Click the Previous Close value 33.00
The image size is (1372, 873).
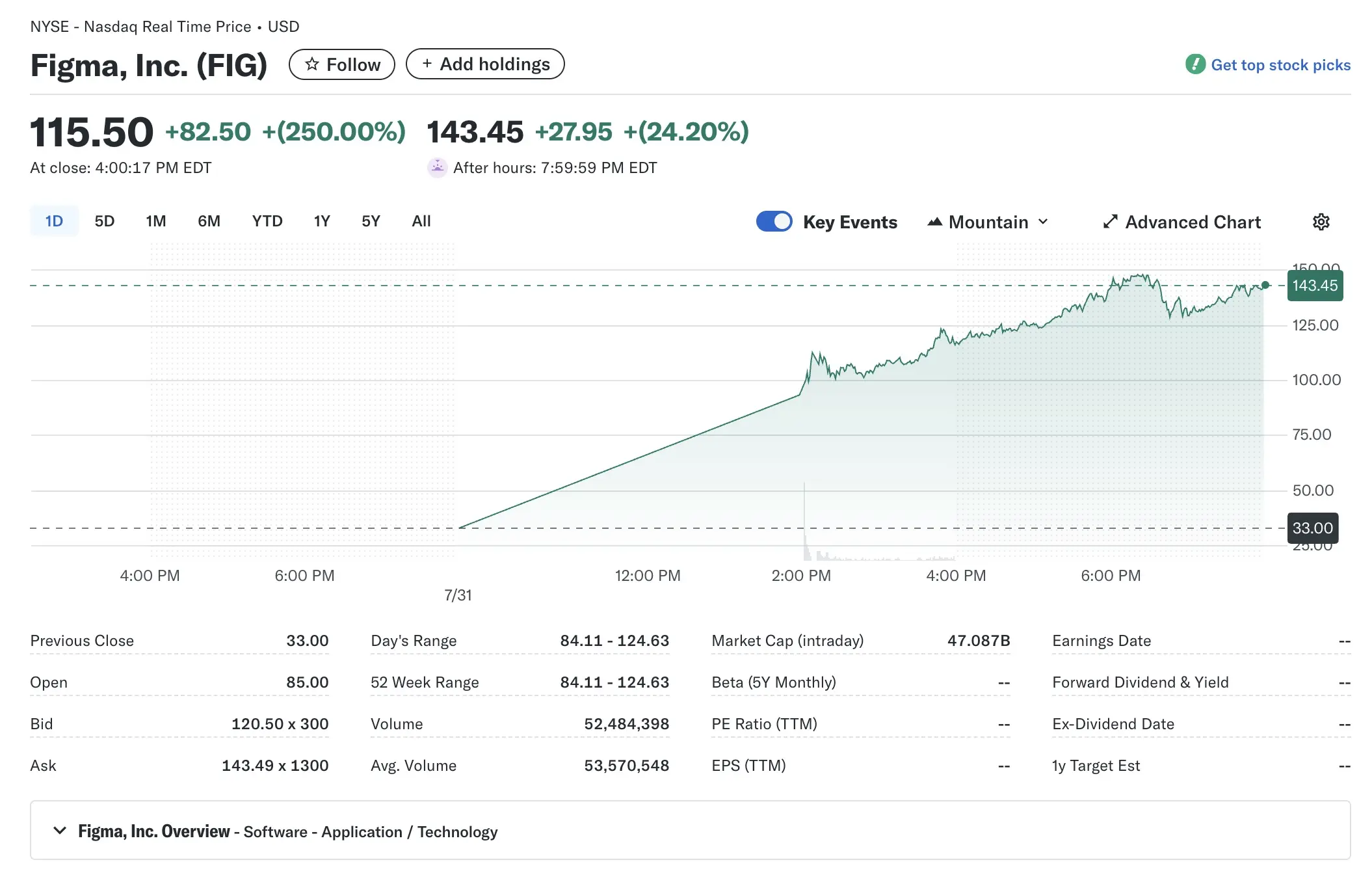point(307,640)
